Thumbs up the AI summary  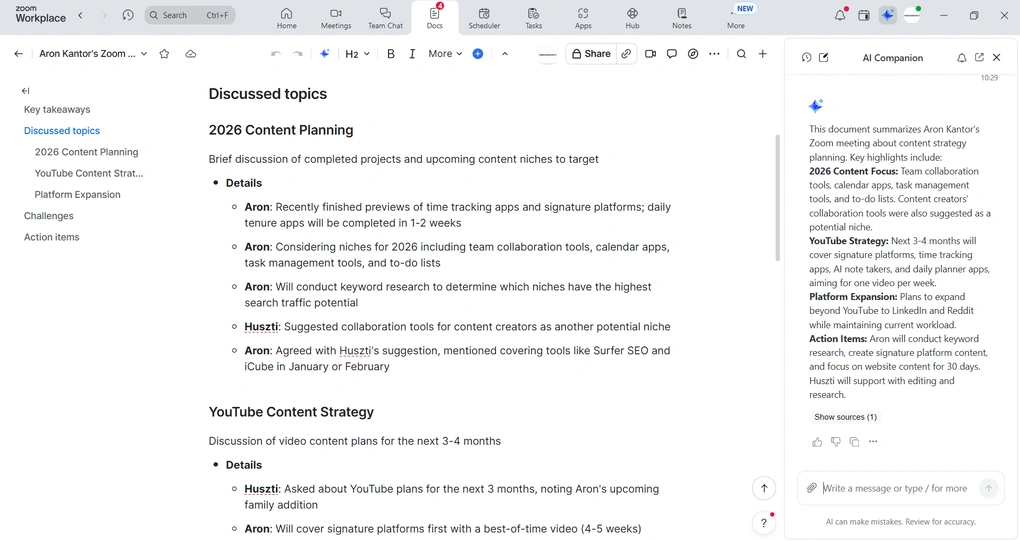(x=817, y=442)
